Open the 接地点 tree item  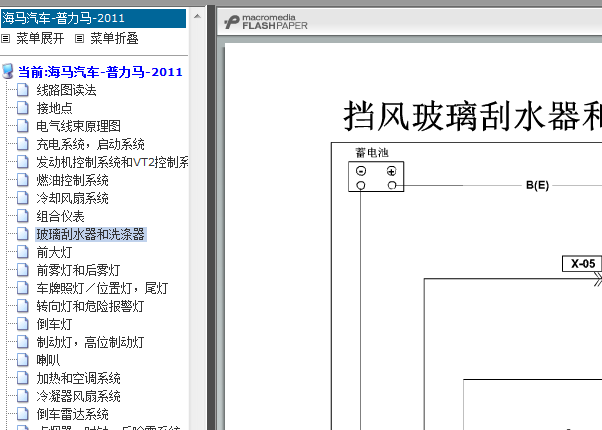[x=55, y=108]
